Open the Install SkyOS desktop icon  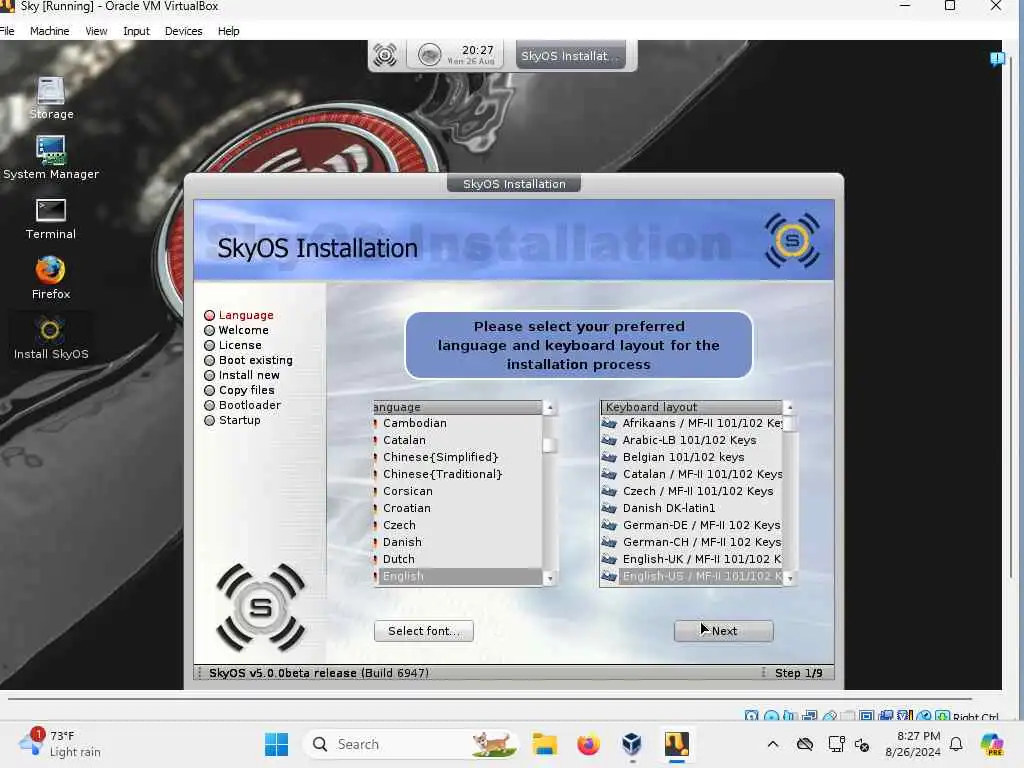(x=51, y=338)
